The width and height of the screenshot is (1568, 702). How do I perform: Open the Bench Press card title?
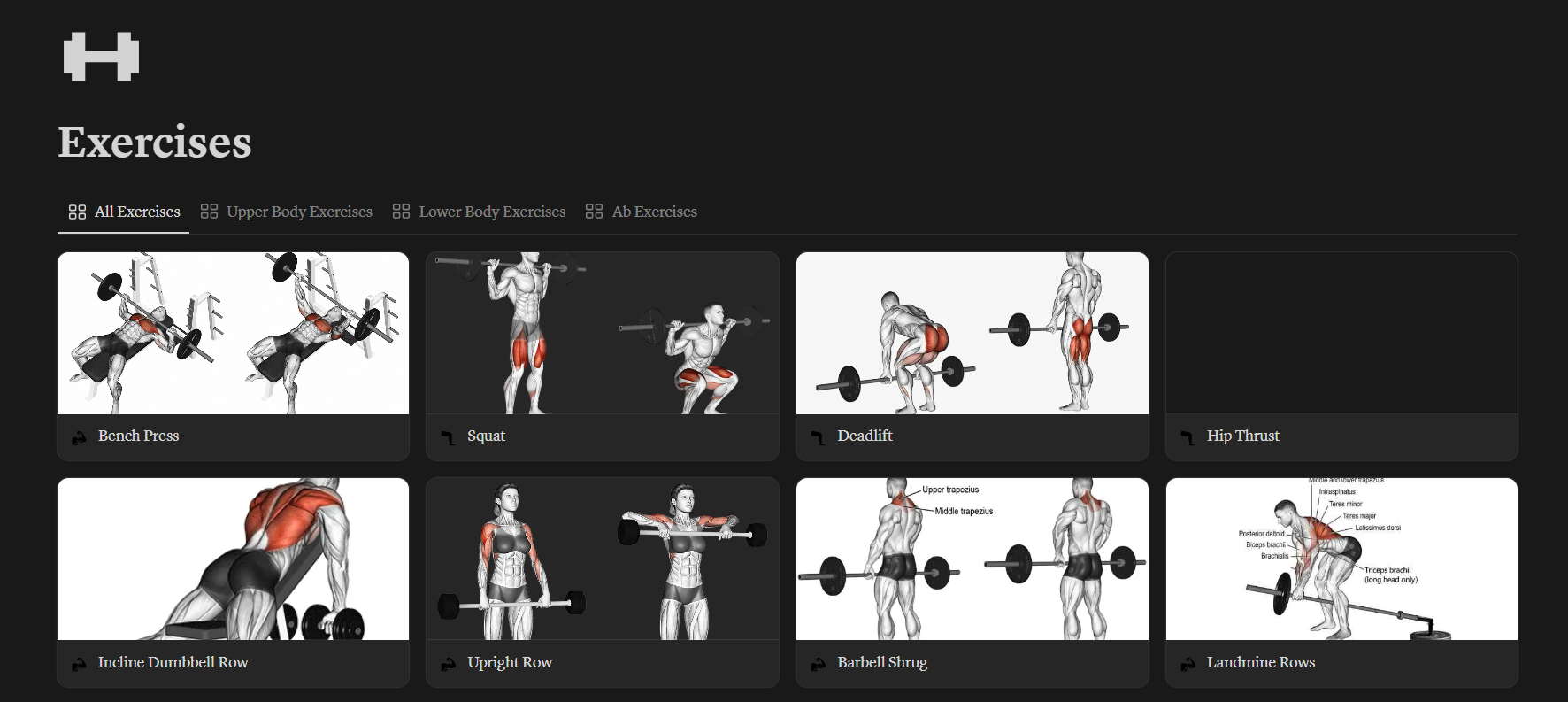point(138,436)
